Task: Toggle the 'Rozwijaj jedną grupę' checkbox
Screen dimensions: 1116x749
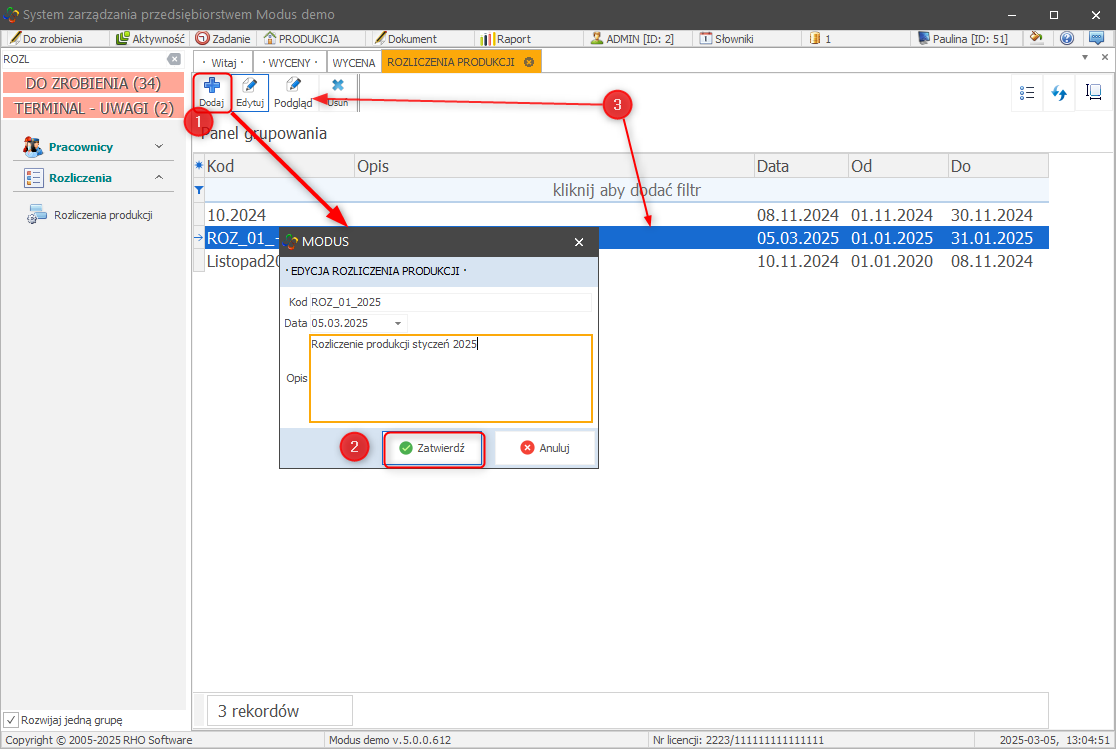Action: 11,719
